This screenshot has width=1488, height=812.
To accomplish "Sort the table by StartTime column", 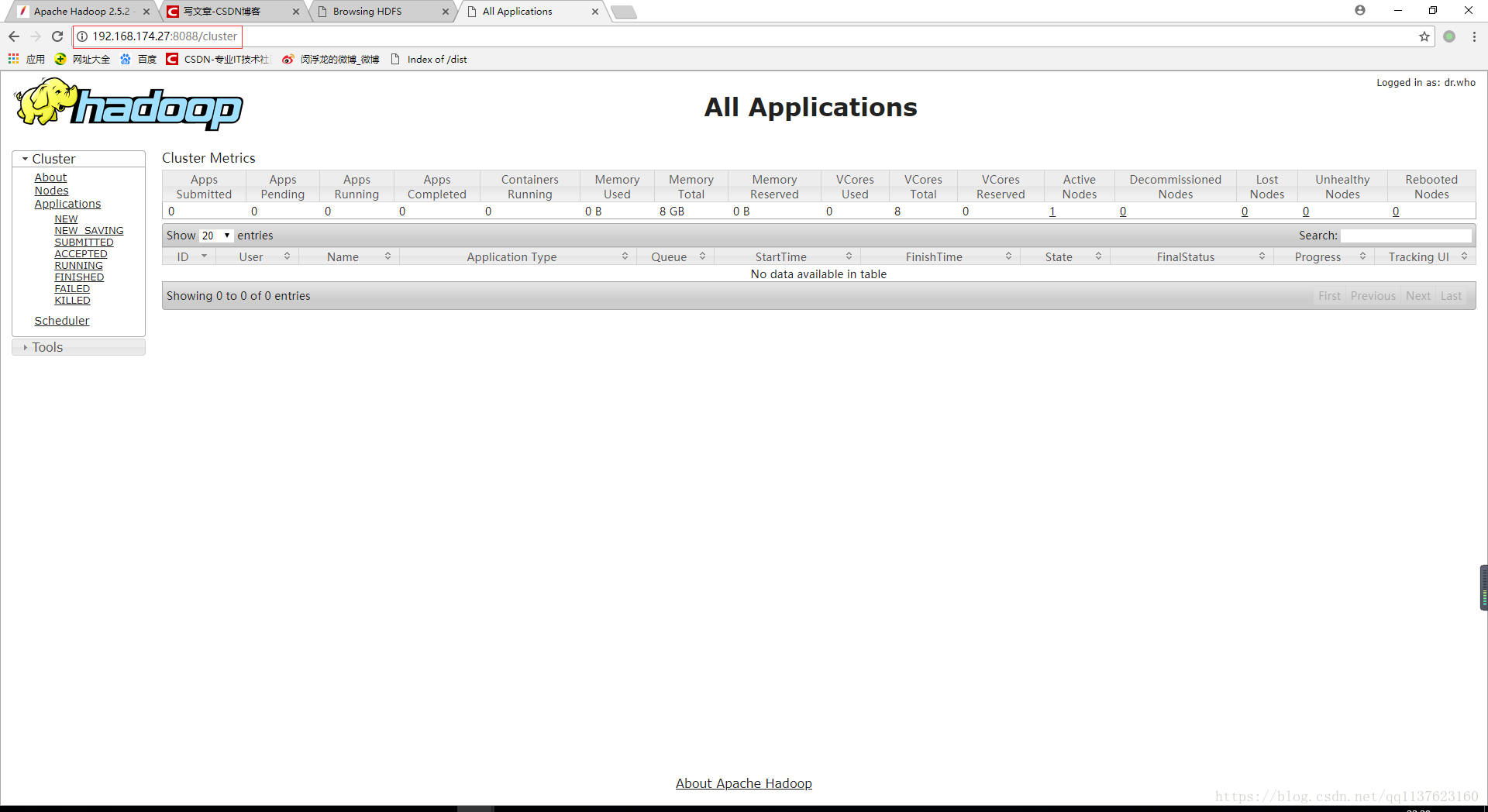I will coord(787,257).
